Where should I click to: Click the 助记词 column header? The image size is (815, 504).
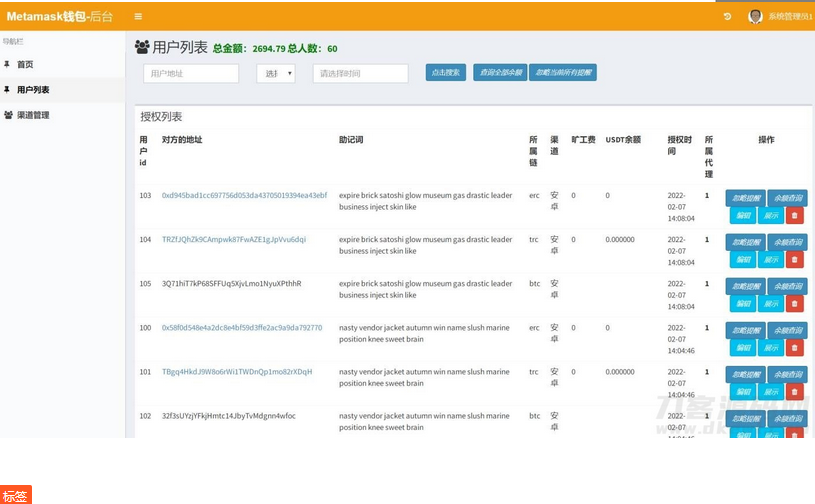coord(351,140)
